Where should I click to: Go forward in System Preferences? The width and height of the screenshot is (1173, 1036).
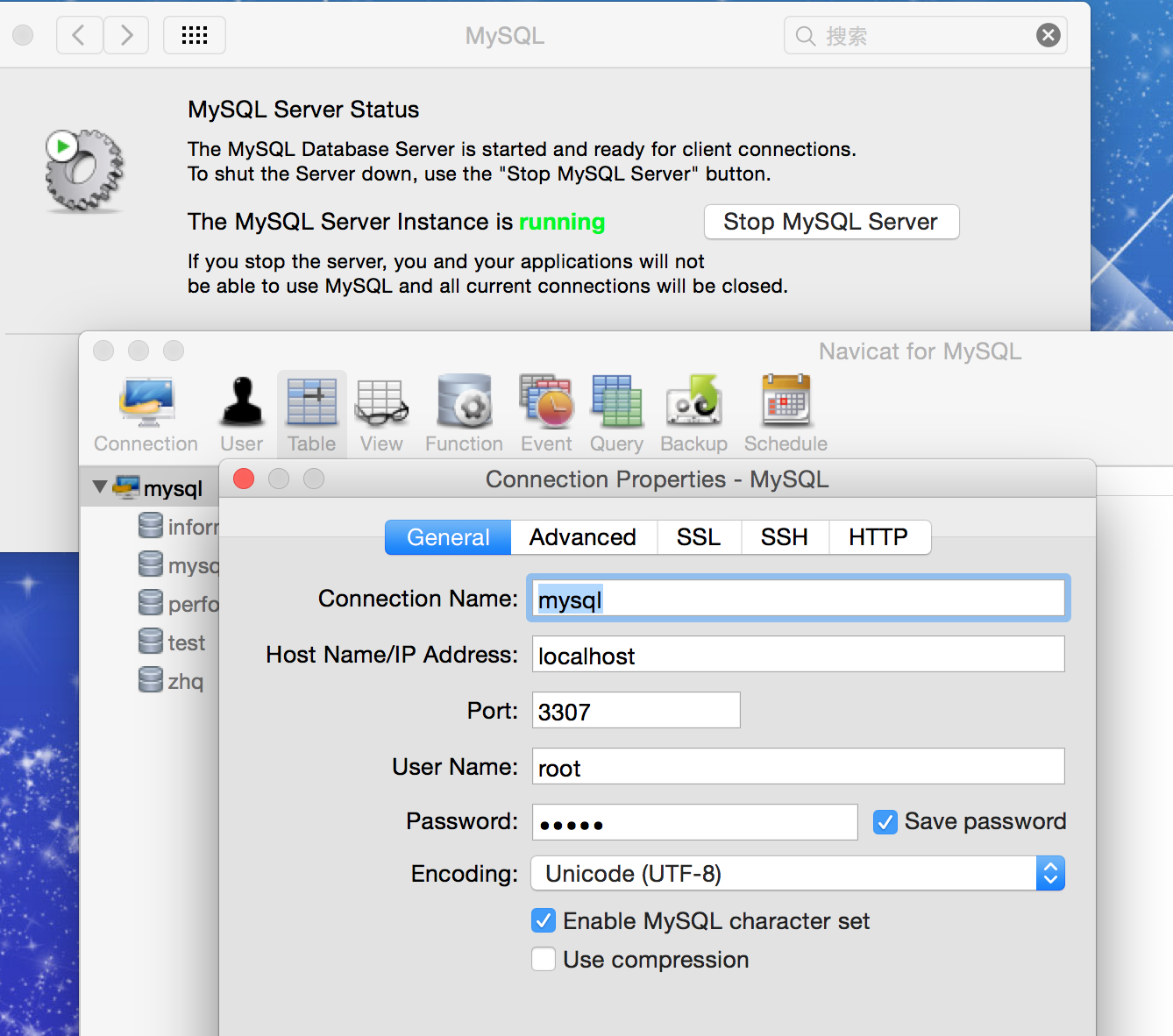(126, 35)
